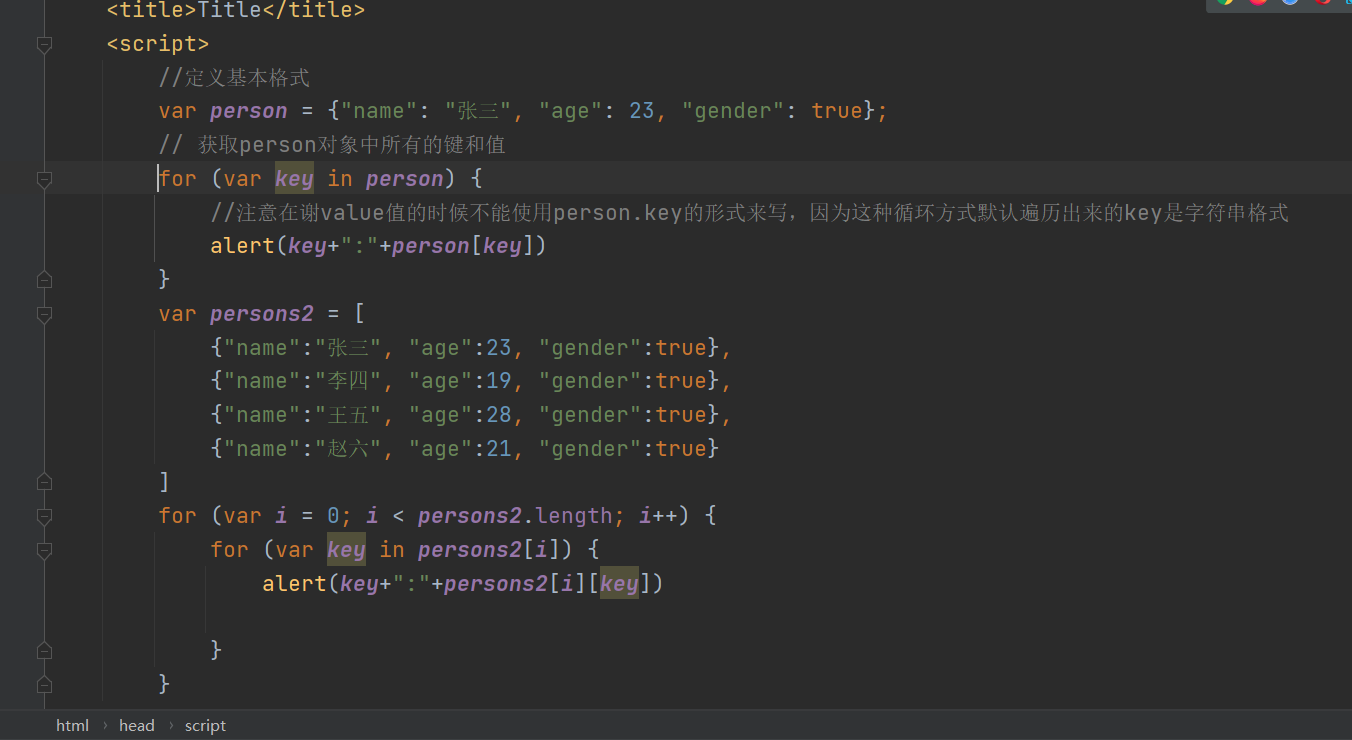Collapse the <script> tag fold marker
Screen dimensions: 1352x740
pos(43,44)
